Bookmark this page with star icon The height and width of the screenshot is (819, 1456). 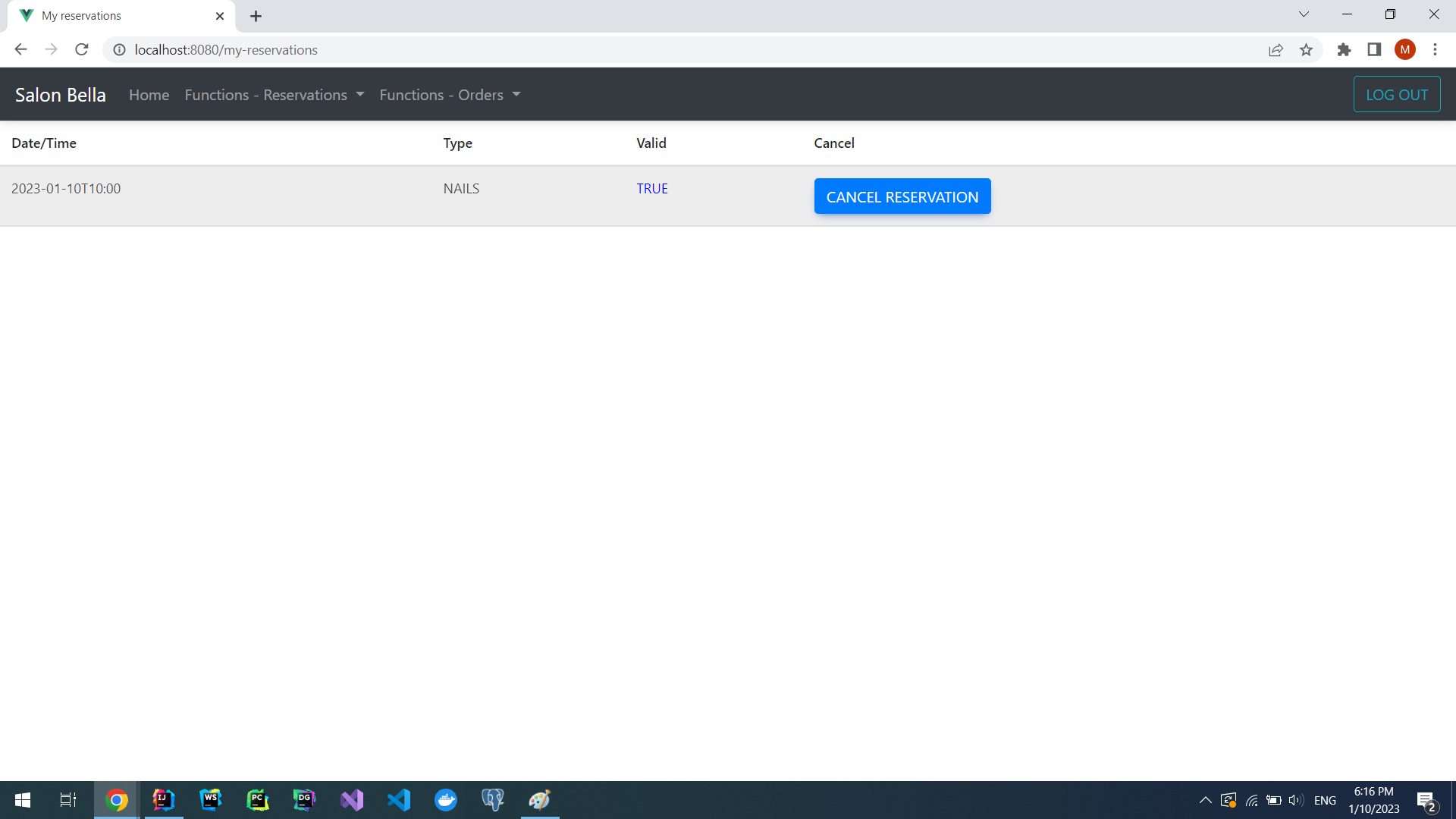coord(1306,50)
